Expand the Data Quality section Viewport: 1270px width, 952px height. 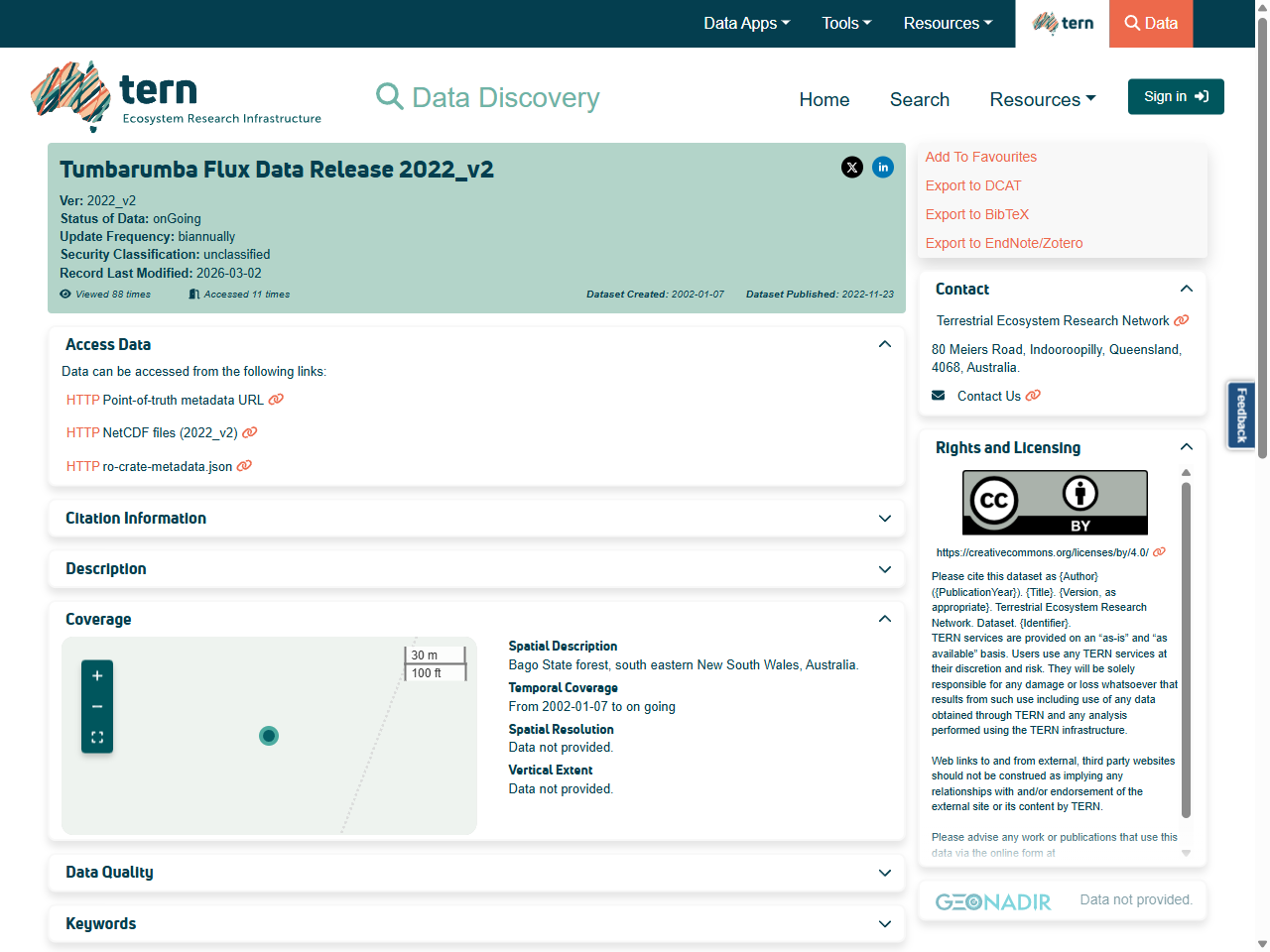[x=884, y=873]
